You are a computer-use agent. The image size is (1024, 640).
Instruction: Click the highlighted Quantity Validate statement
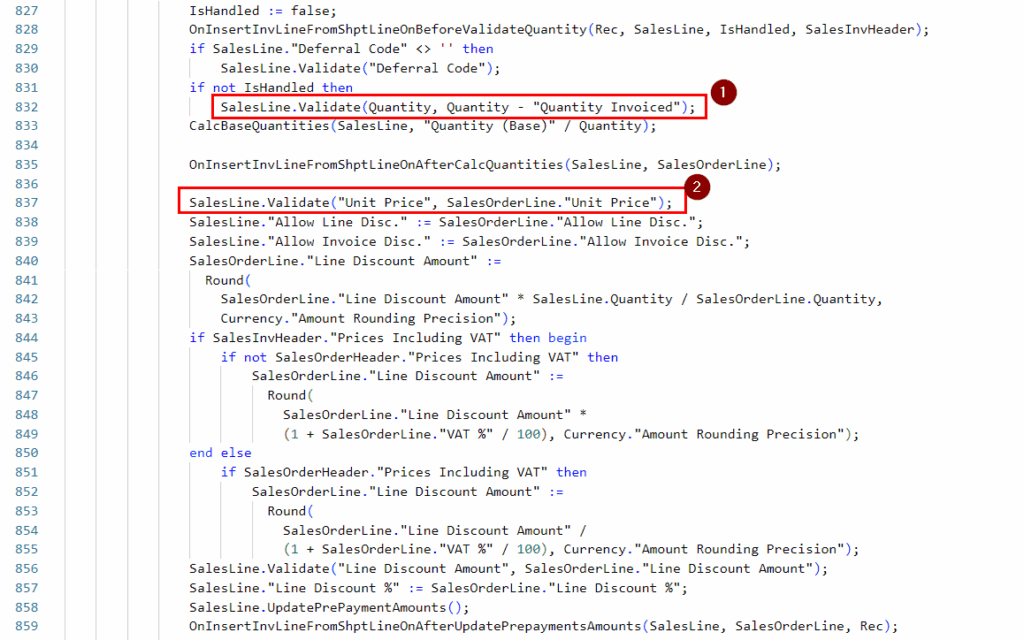pyautogui.click(x=458, y=107)
